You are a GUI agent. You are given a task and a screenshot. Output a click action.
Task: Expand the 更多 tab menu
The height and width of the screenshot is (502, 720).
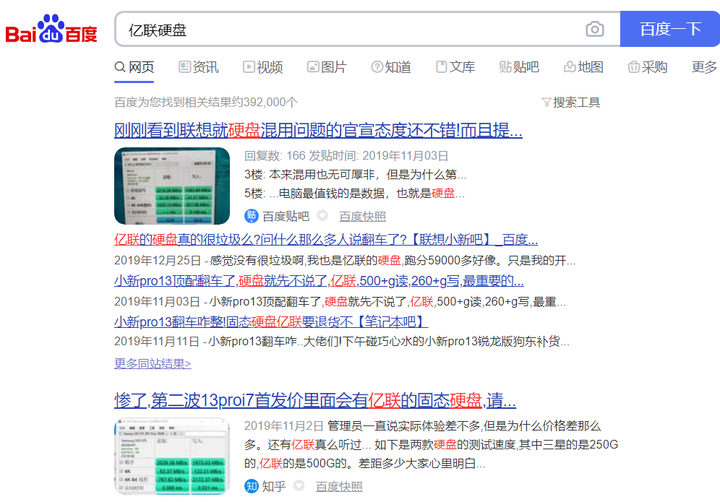(705, 67)
